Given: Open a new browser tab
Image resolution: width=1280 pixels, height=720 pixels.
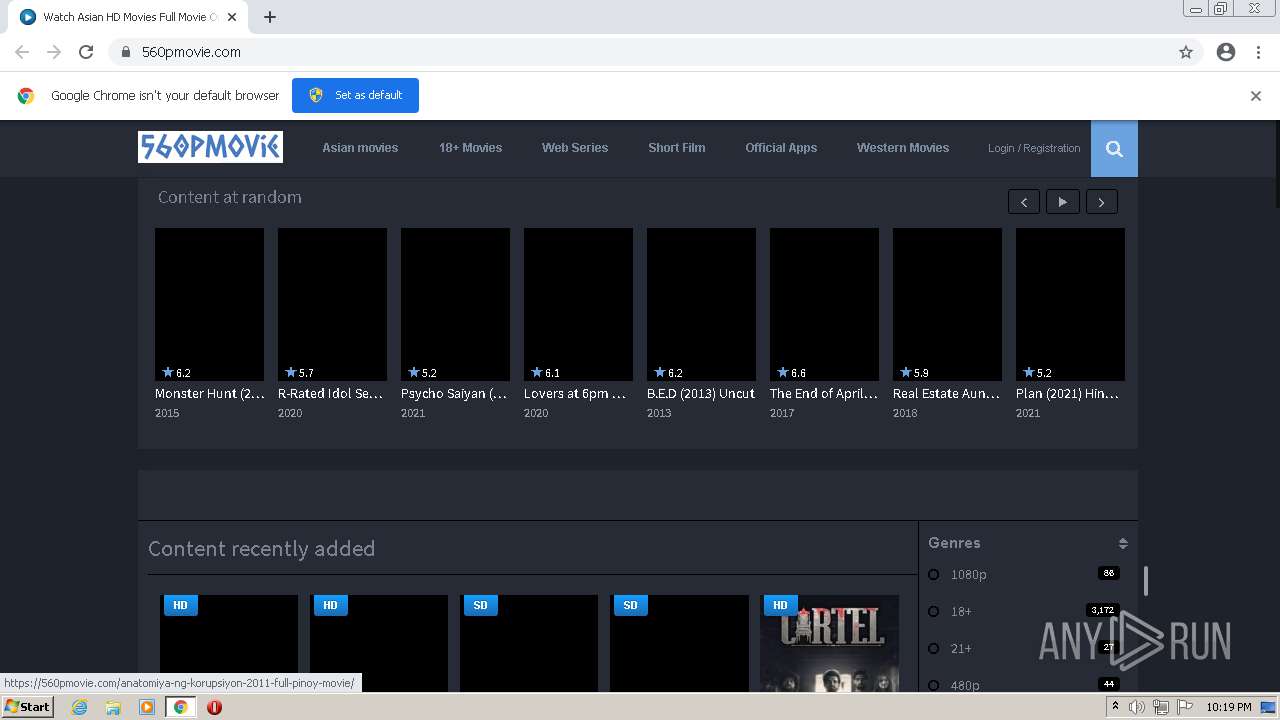Looking at the screenshot, I should (x=270, y=17).
